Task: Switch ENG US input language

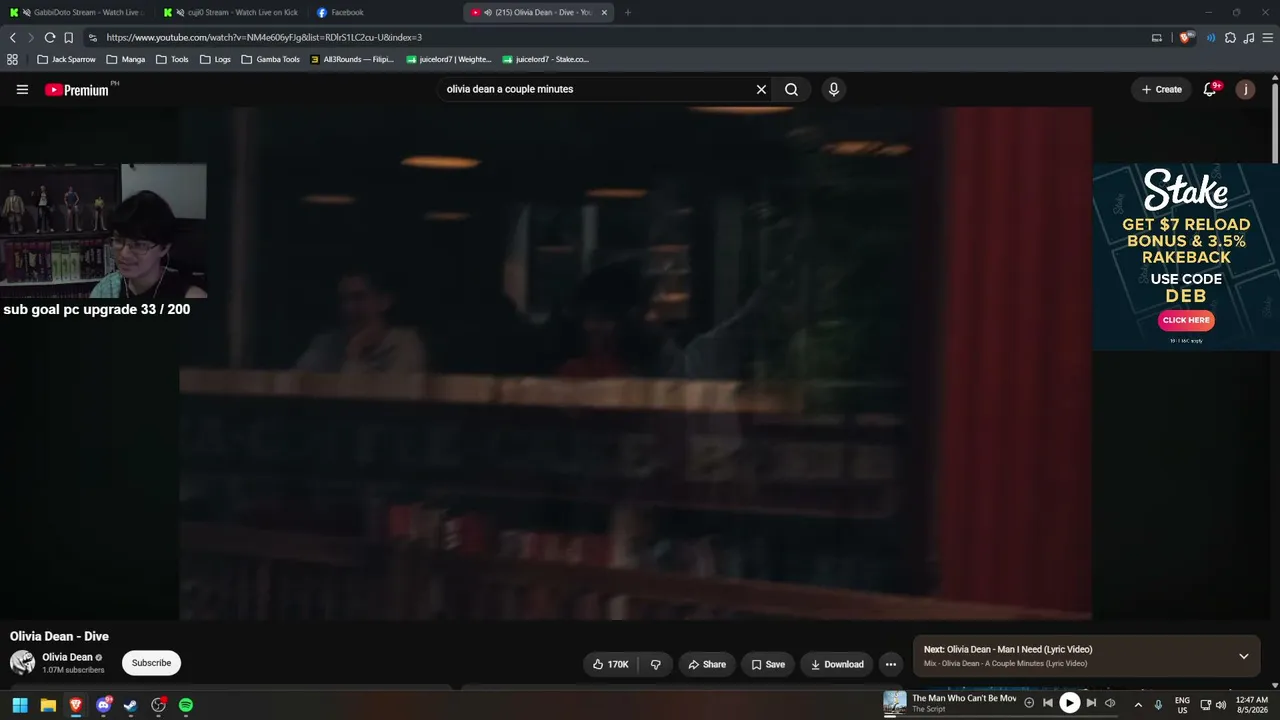Action: (x=1182, y=705)
